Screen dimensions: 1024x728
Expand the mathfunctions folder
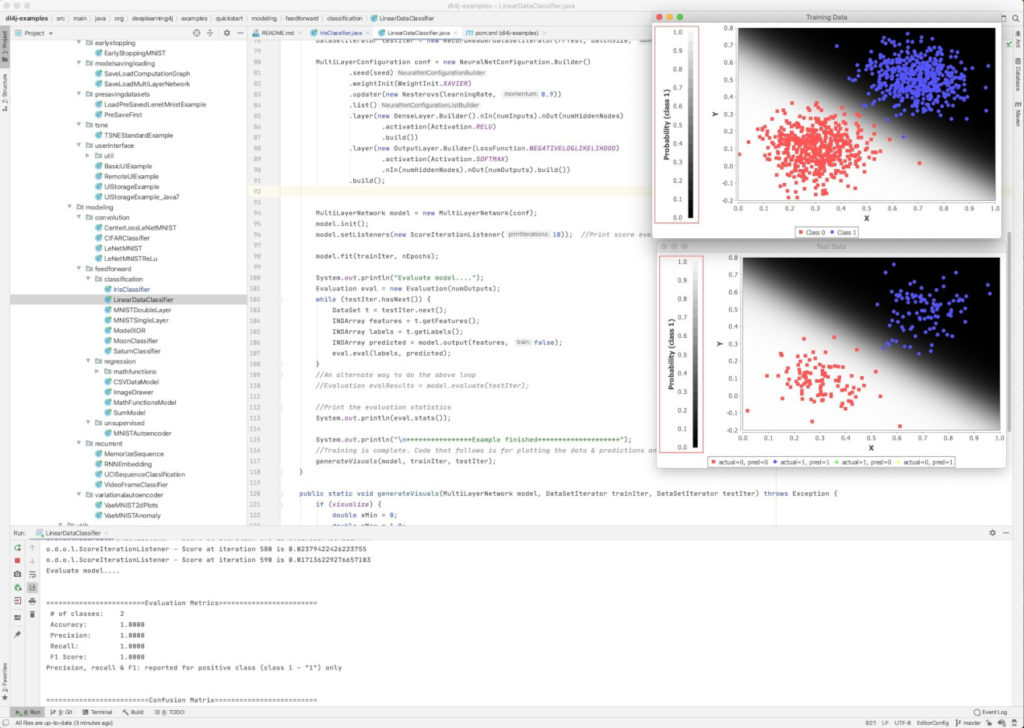tap(97, 372)
